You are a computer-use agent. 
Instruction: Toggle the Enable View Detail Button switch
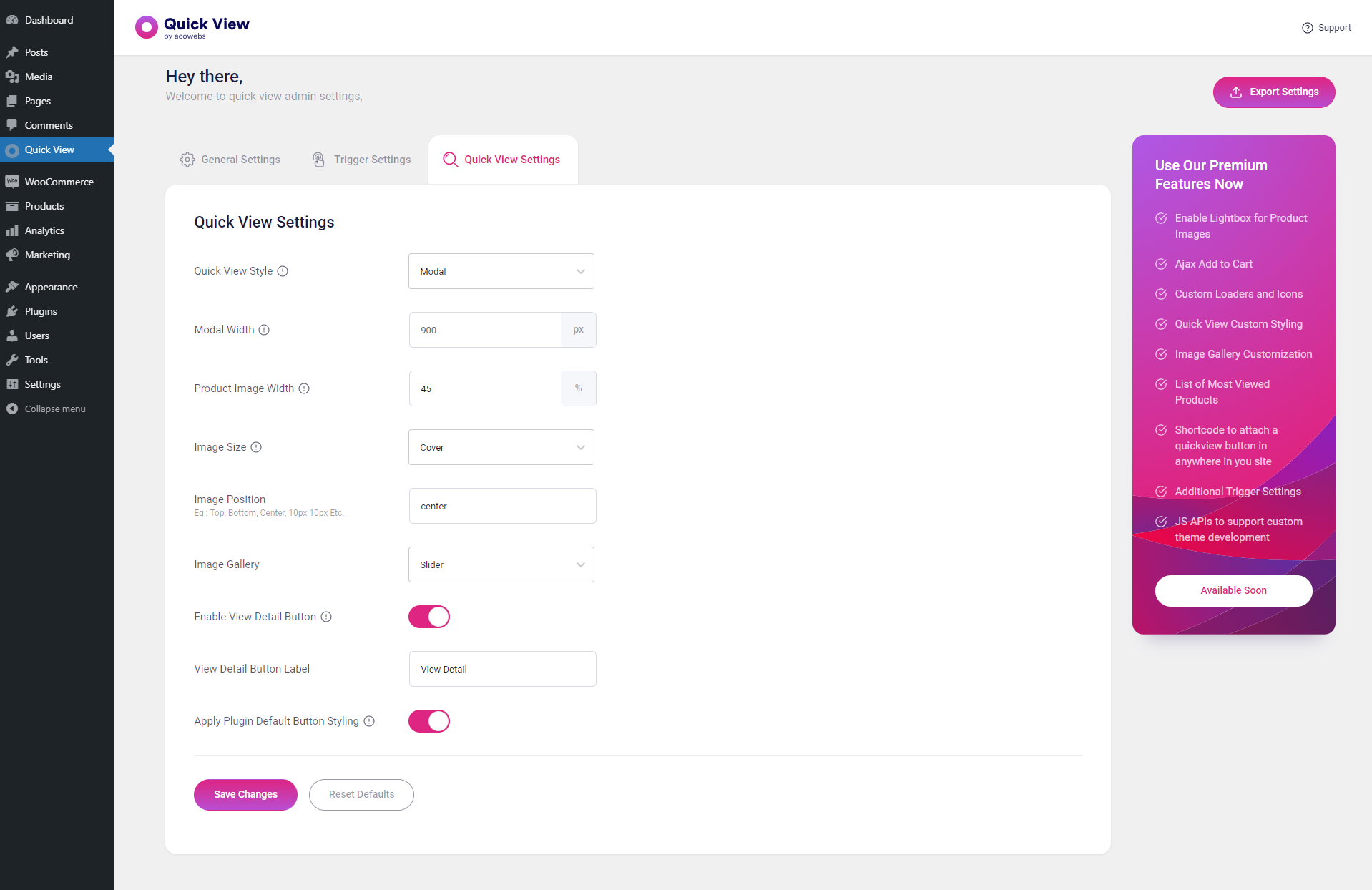(429, 617)
